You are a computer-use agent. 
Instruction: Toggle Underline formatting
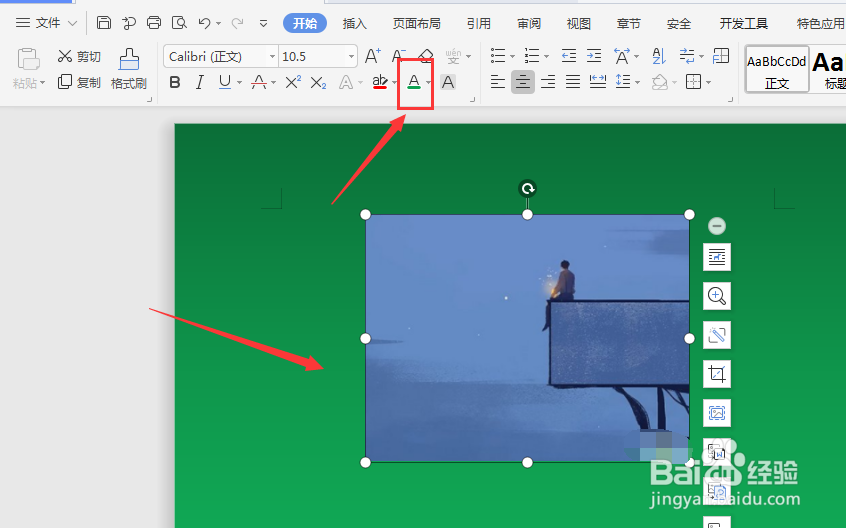[224, 82]
